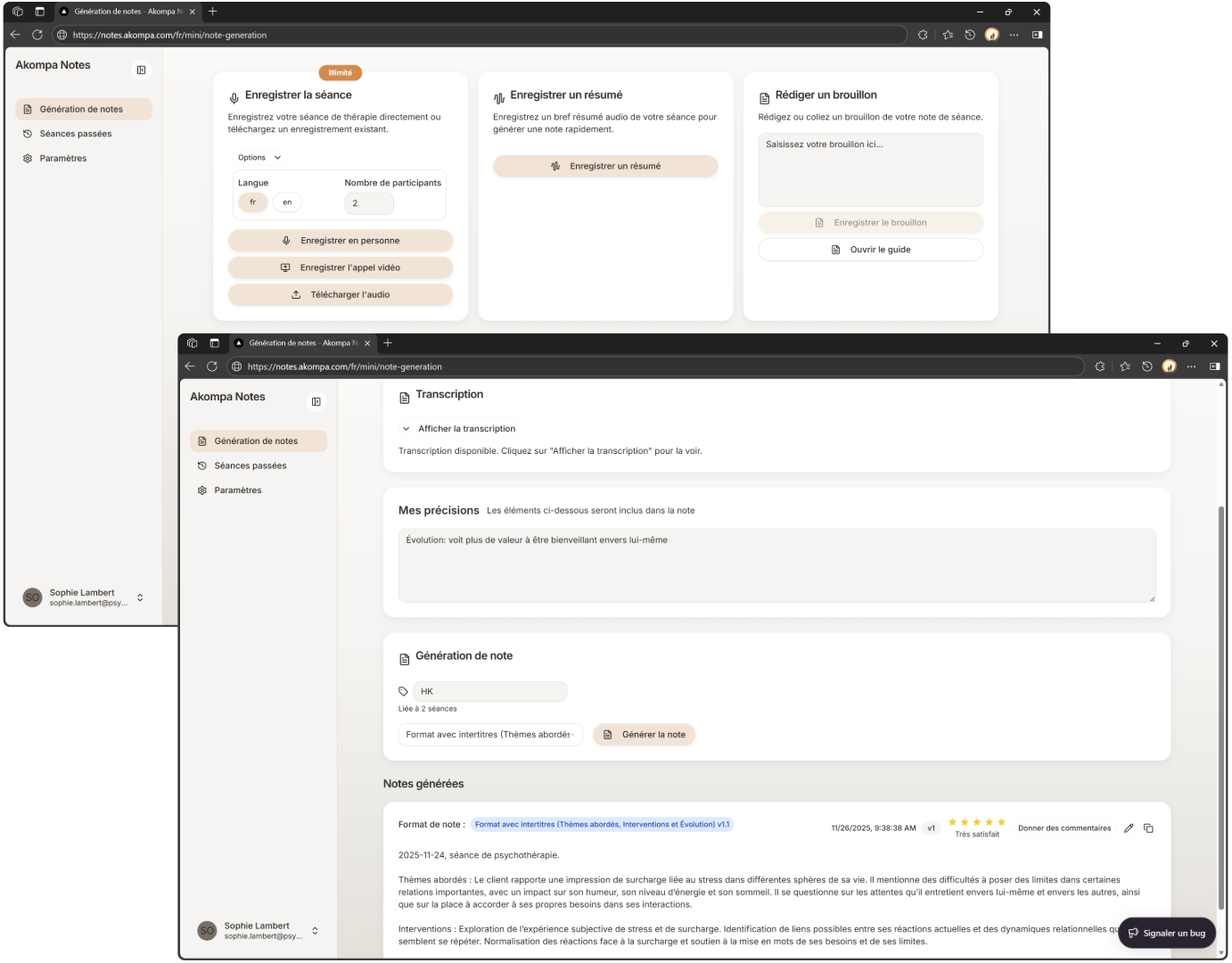The width and height of the screenshot is (1232, 963).
Task: Collapse the Akompa Notes sidebar with the panel icon
Action: click(316, 402)
